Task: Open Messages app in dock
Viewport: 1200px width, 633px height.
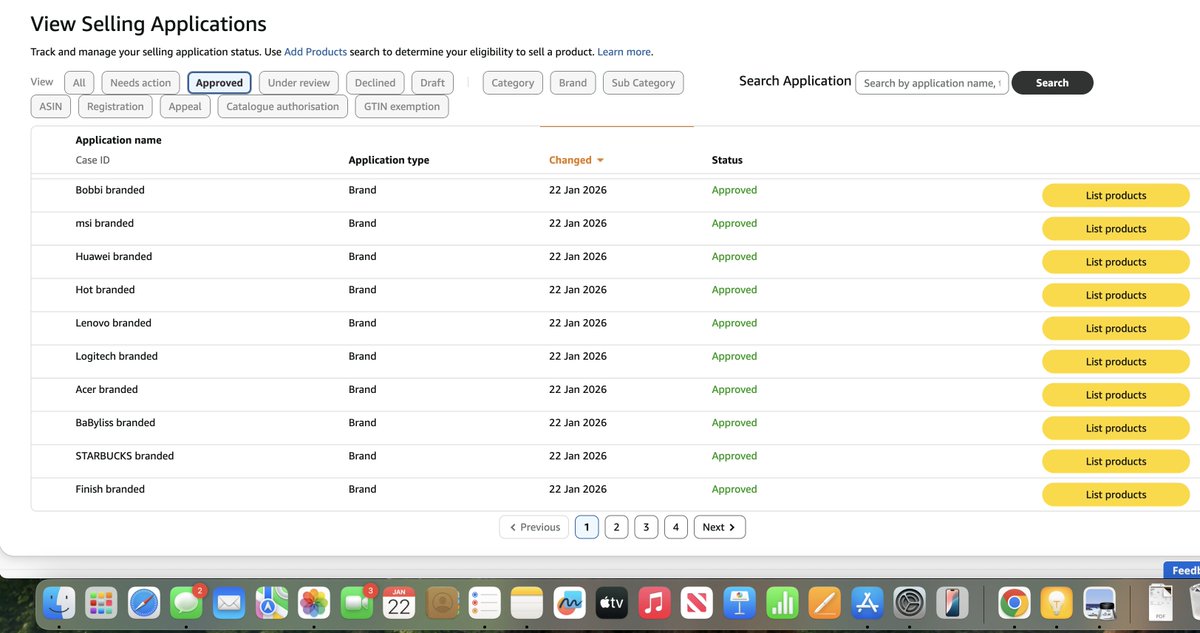Action: (186, 603)
